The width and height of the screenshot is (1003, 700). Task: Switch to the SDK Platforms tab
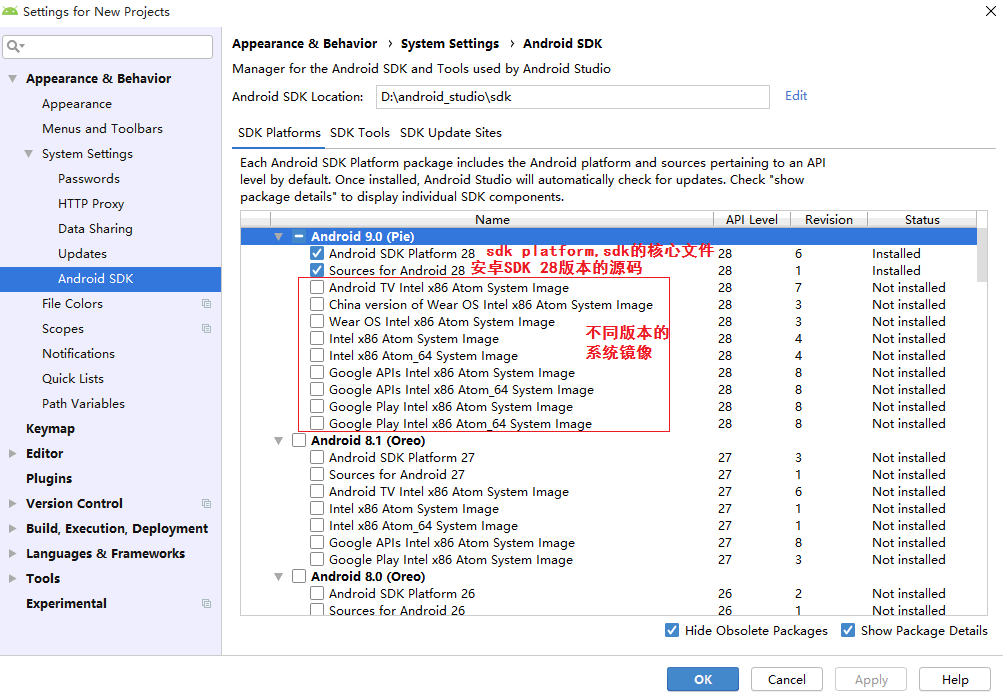pos(279,132)
